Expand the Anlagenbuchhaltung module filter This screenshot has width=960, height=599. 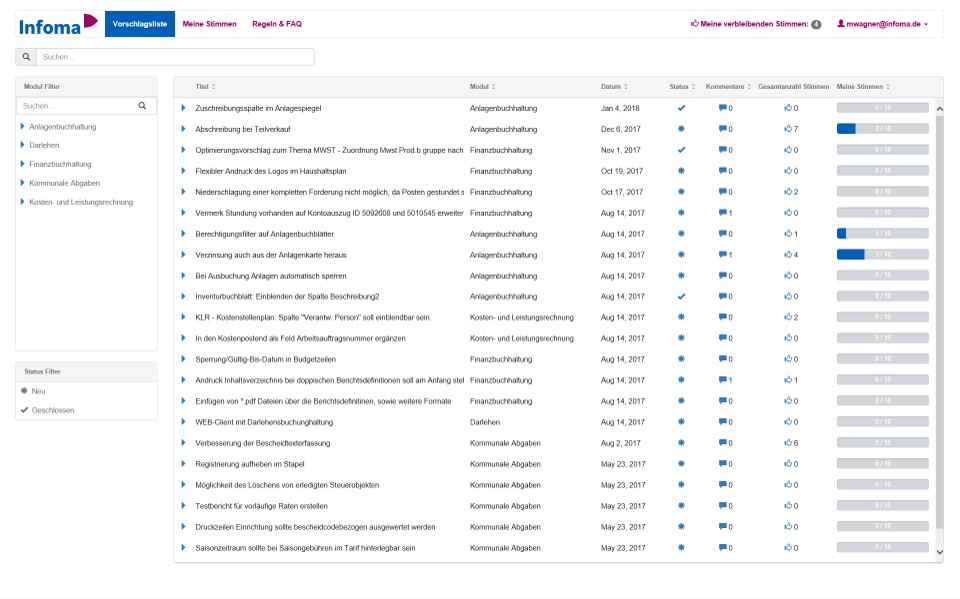pos(23,127)
